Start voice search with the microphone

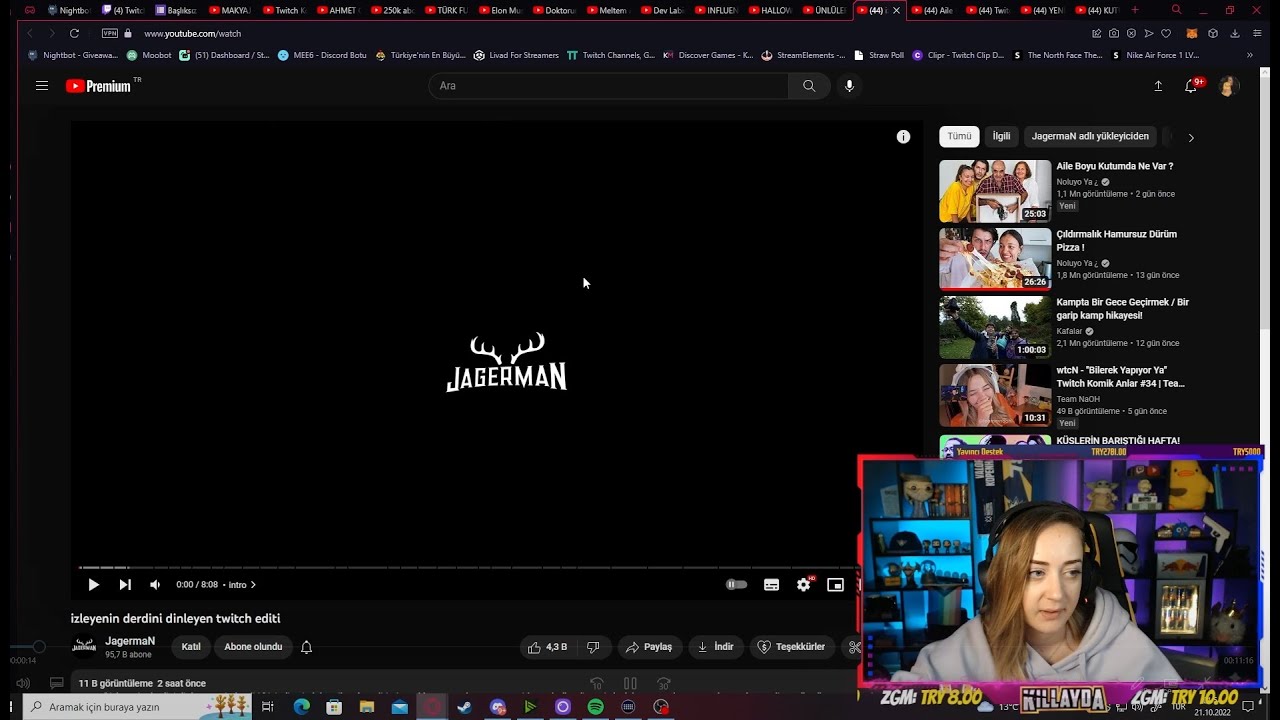(x=849, y=86)
